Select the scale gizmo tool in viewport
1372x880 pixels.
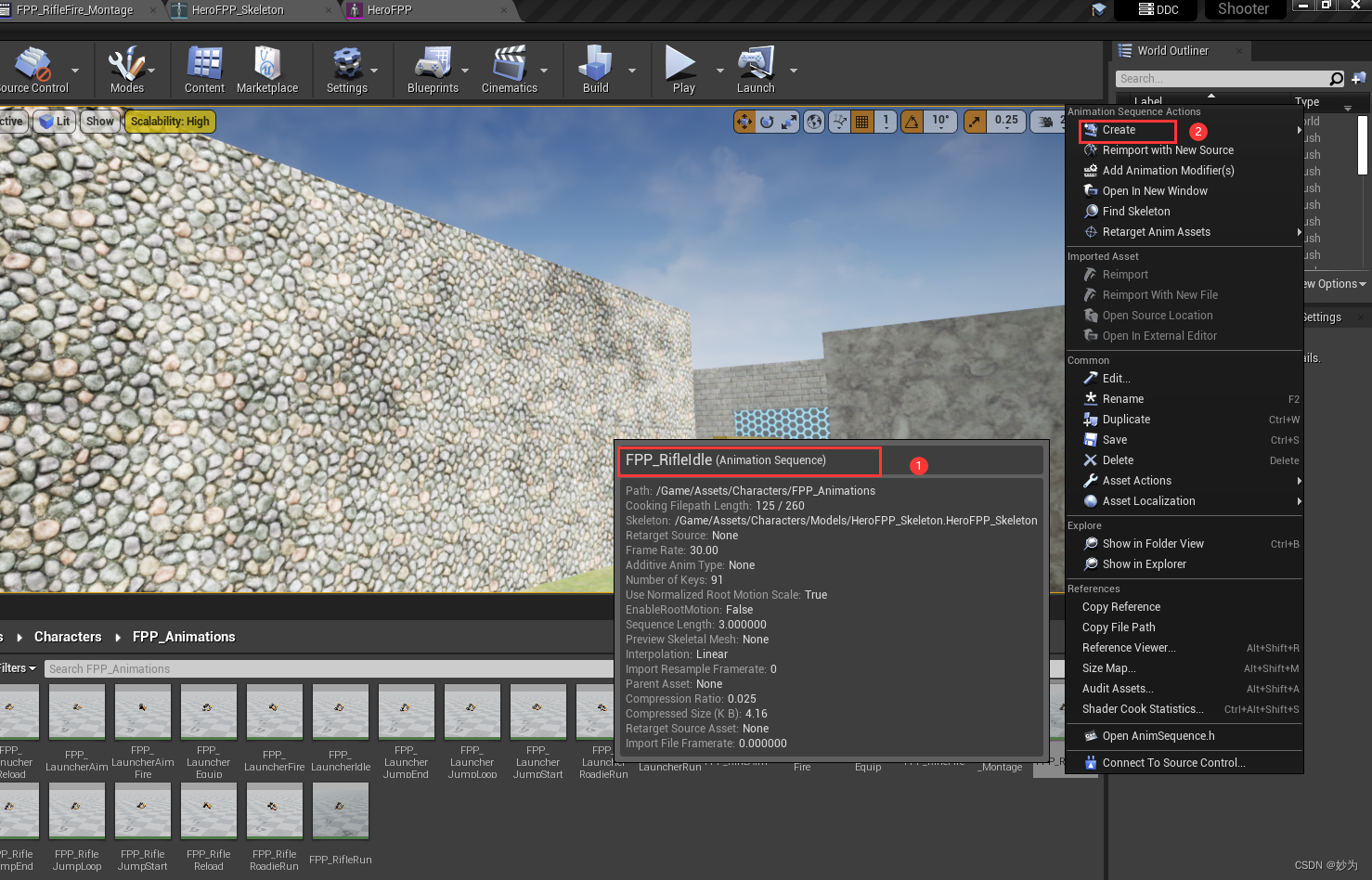point(789,122)
